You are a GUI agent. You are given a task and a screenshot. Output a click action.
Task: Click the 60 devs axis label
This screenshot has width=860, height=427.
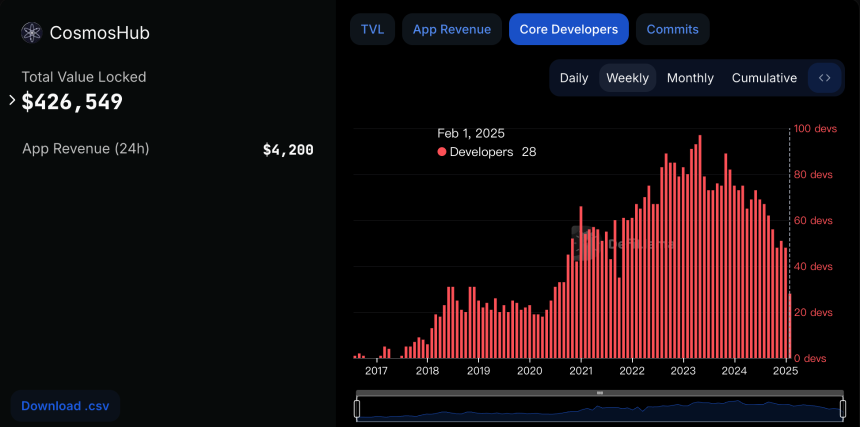tap(814, 221)
